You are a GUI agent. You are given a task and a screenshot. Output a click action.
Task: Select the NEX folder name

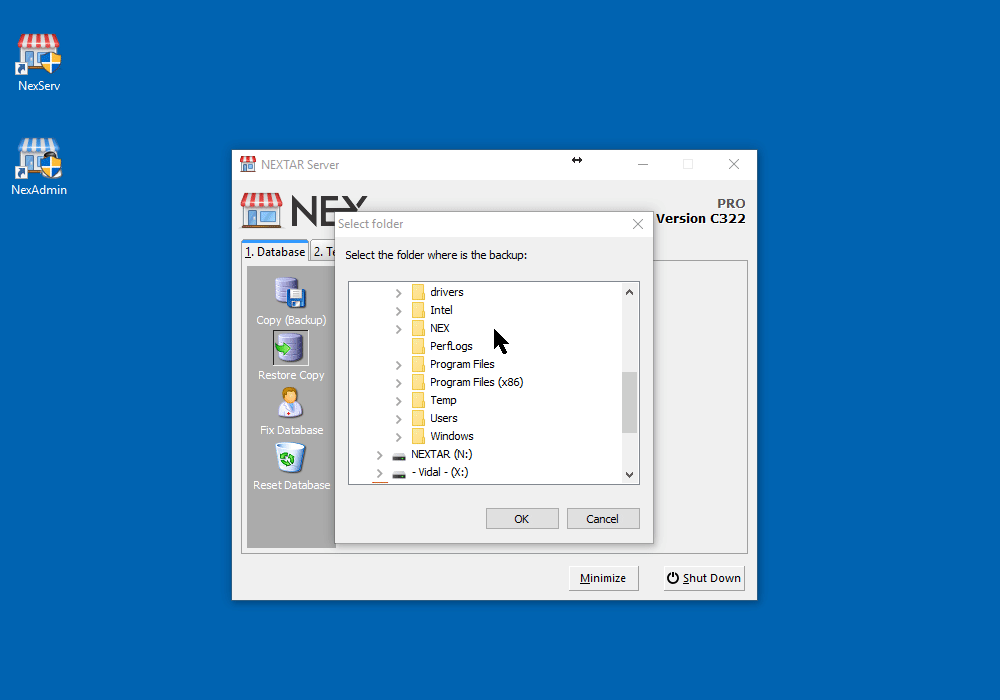pyautogui.click(x=439, y=328)
